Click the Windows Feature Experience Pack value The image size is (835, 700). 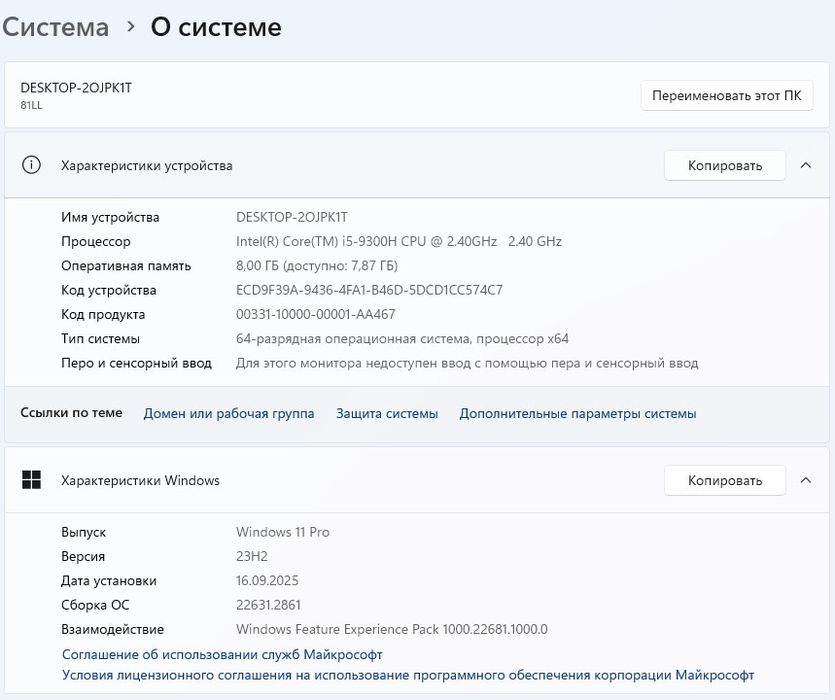tap(392, 630)
